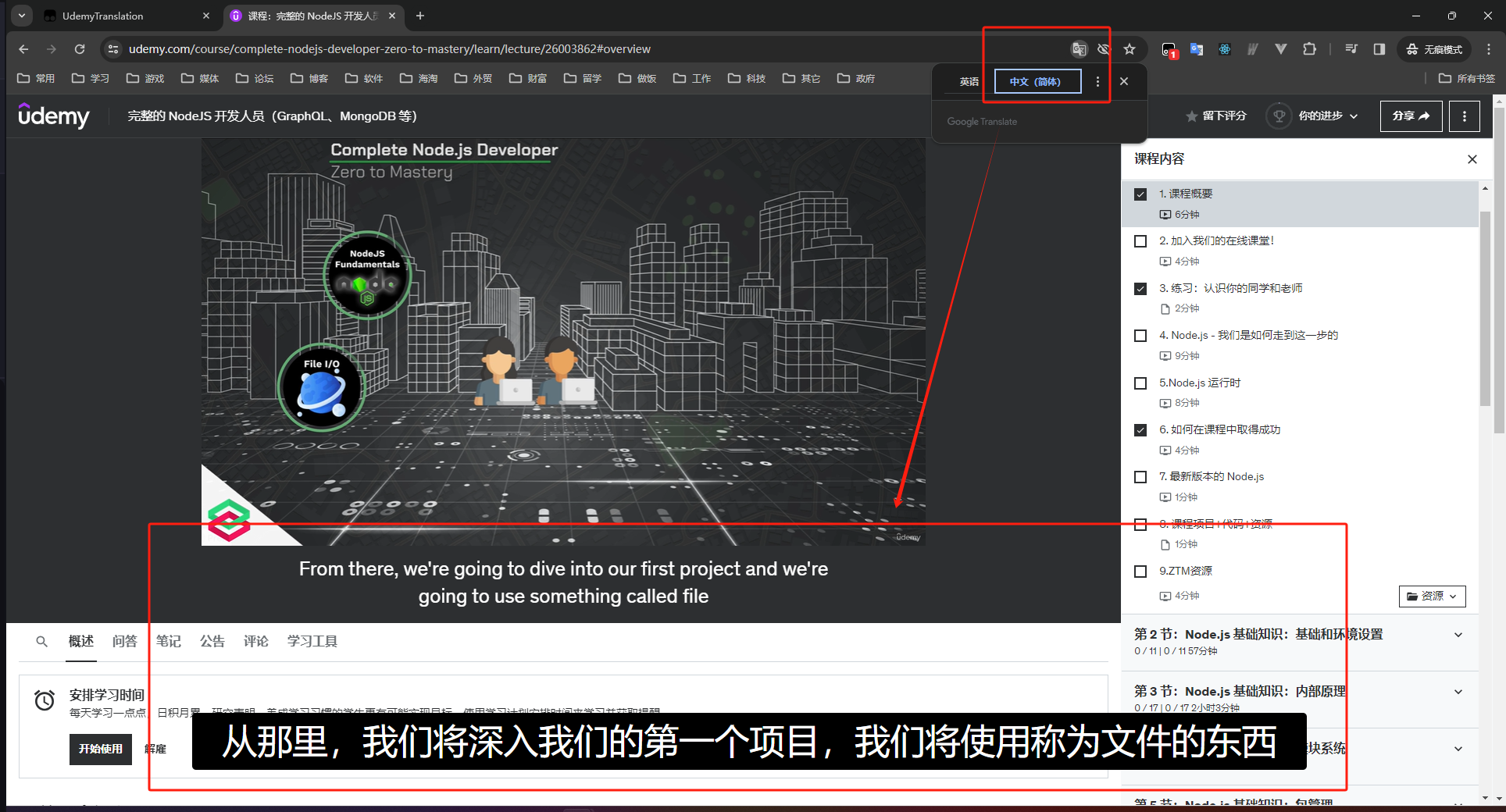Click the trophy progress icon

tap(1279, 116)
